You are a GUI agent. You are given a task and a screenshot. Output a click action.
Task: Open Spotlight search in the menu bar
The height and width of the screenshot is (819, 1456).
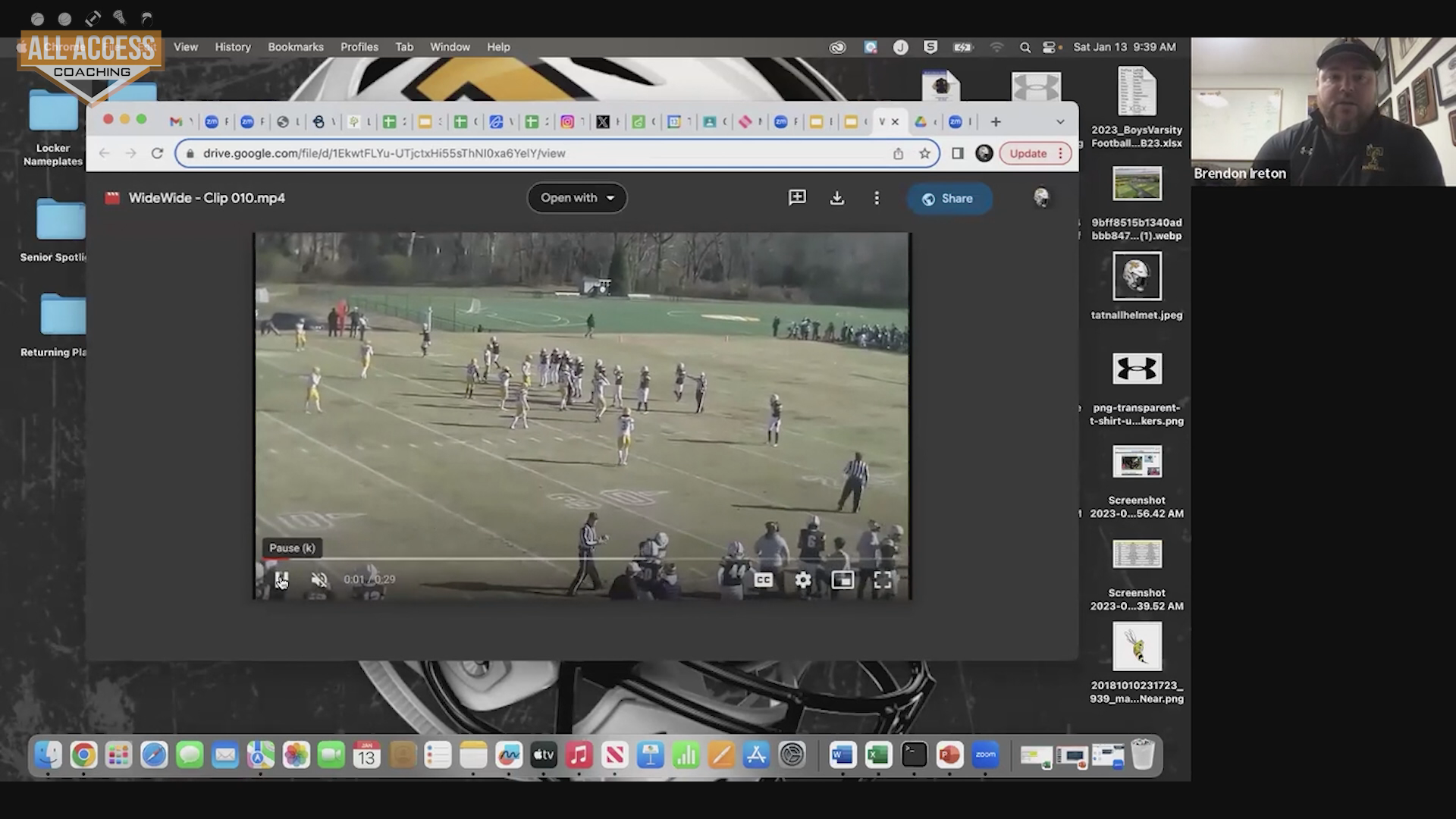1025,47
